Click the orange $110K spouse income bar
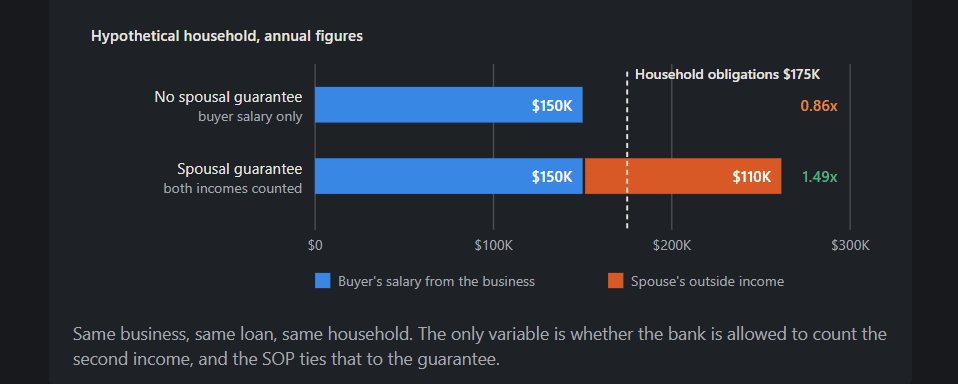958x384 pixels. pyautogui.click(x=682, y=176)
